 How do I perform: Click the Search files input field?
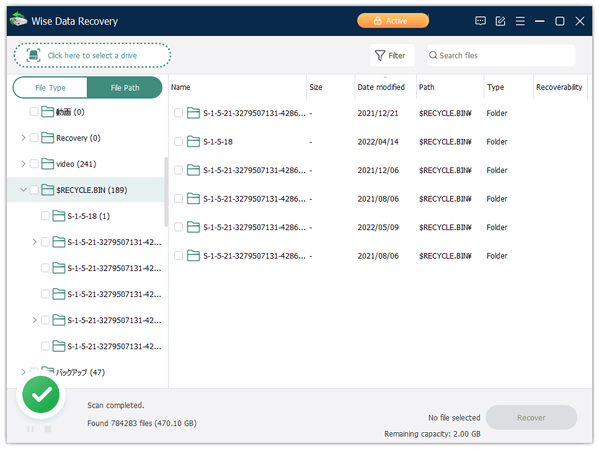pos(501,55)
